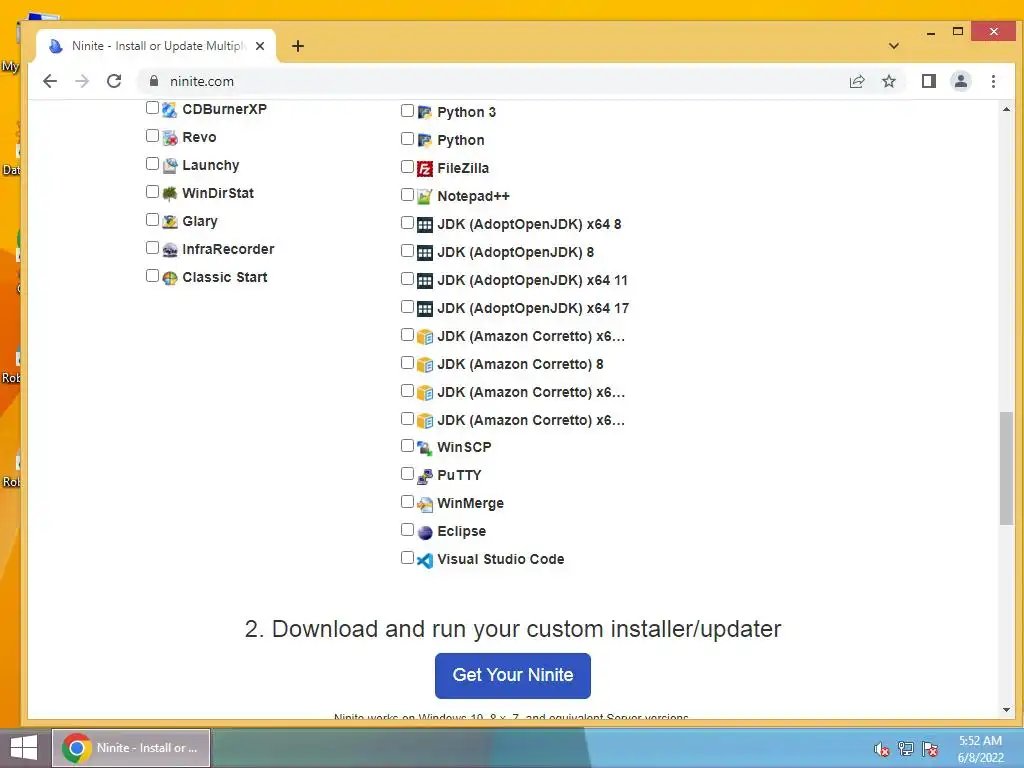
Task: Click the scrollbar down arrow
Action: pos(1006,710)
